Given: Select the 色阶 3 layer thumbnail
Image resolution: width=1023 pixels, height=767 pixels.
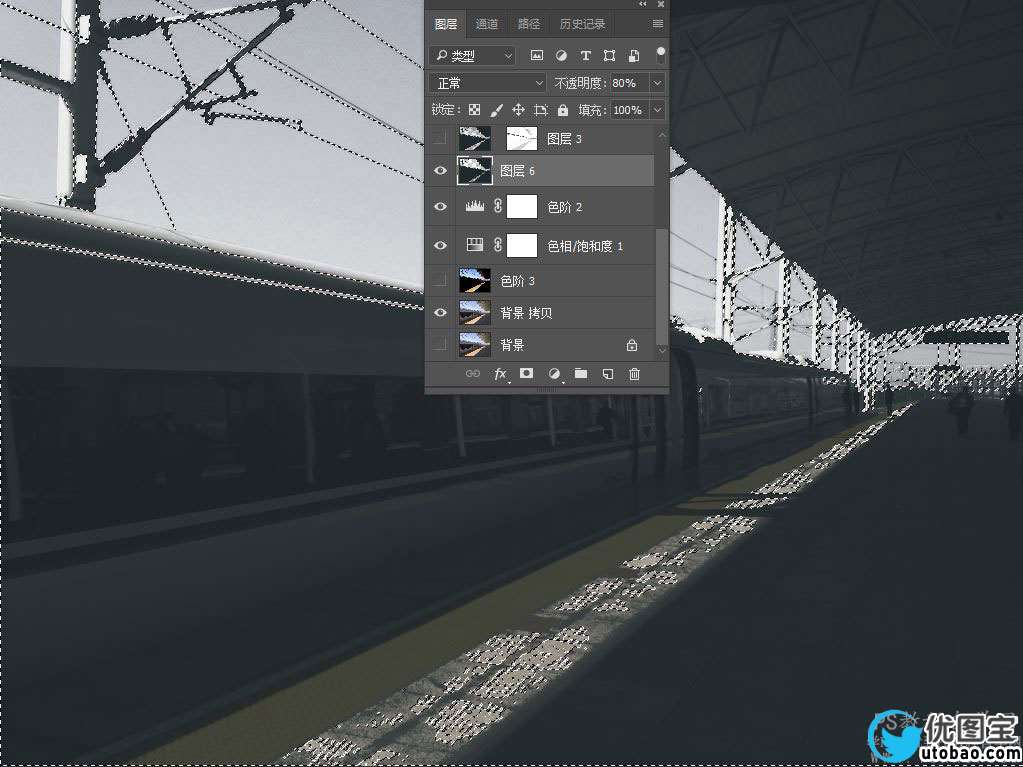Looking at the screenshot, I should 475,280.
